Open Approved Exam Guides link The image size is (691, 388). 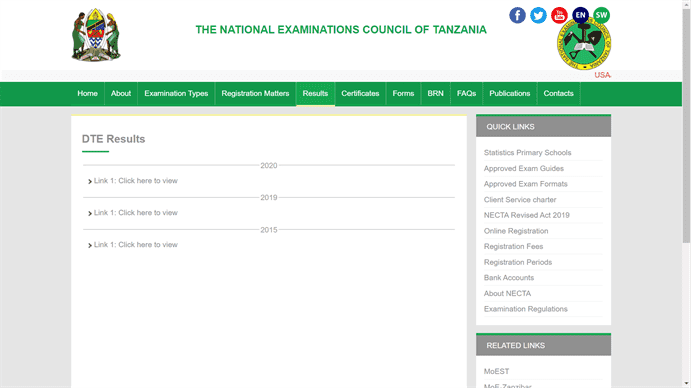(x=524, y=168)
